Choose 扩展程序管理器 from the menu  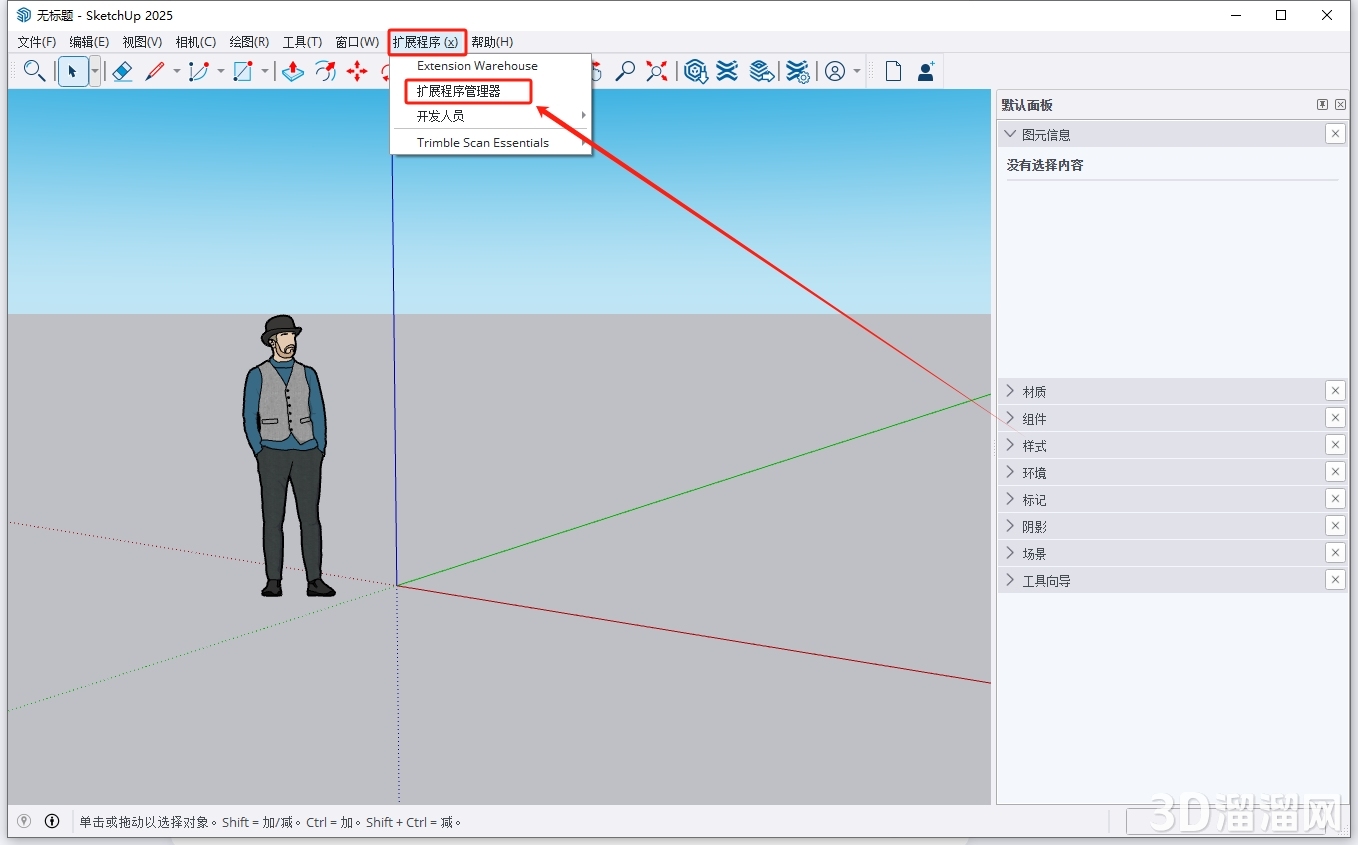467,90
